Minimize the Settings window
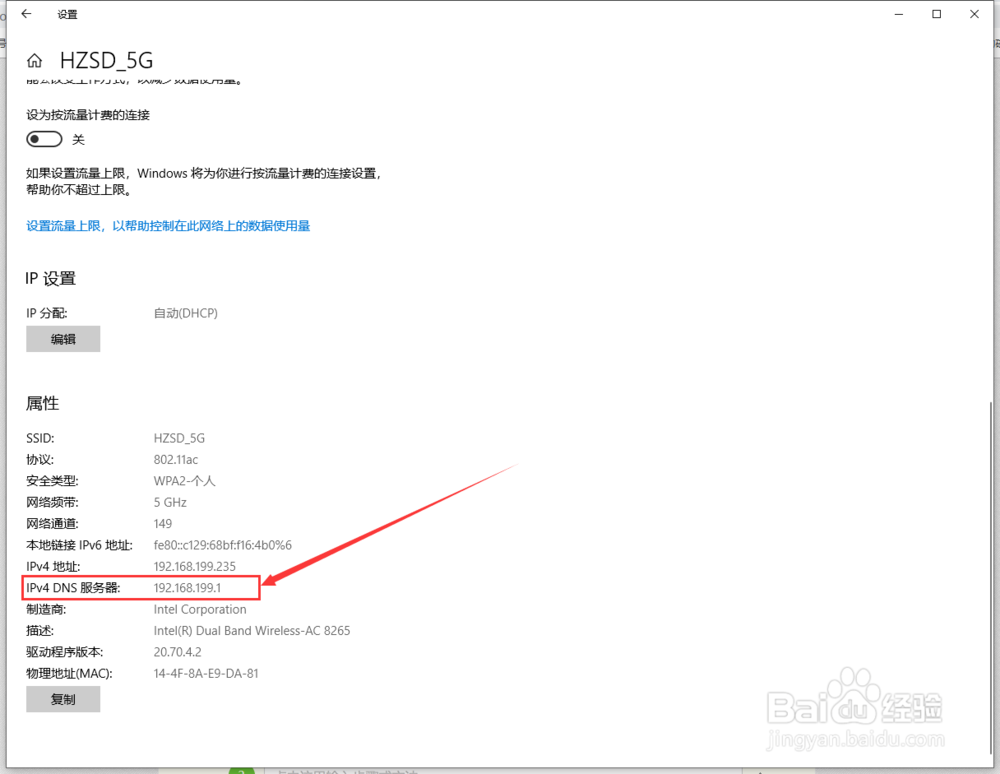This screenshot has width=1000, height=774. 899,14
